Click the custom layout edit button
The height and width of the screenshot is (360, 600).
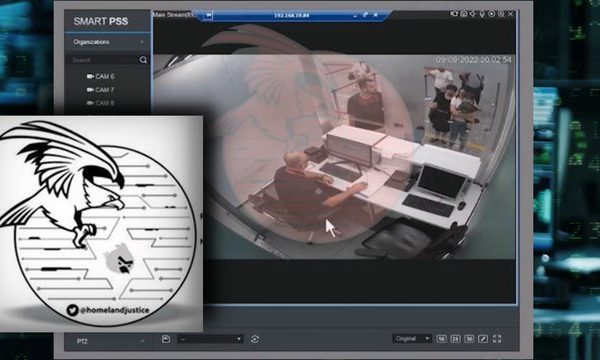click(x=483, y=339)
